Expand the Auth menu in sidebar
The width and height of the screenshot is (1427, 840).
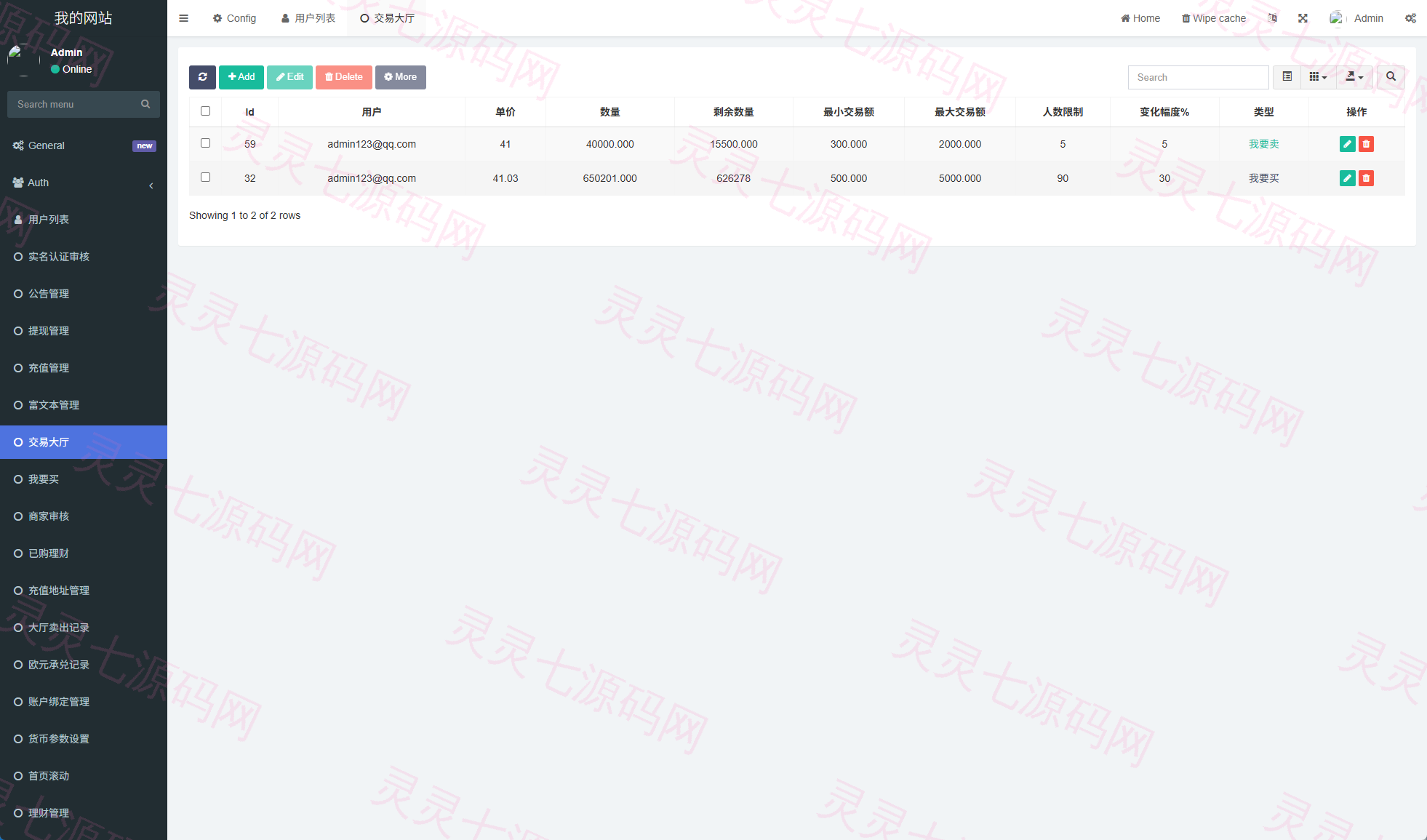[84, 183]
